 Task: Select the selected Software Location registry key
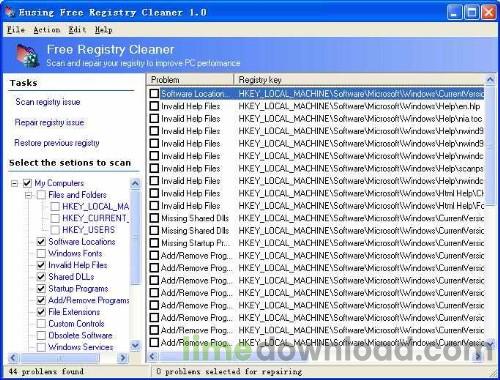[361, 94]
